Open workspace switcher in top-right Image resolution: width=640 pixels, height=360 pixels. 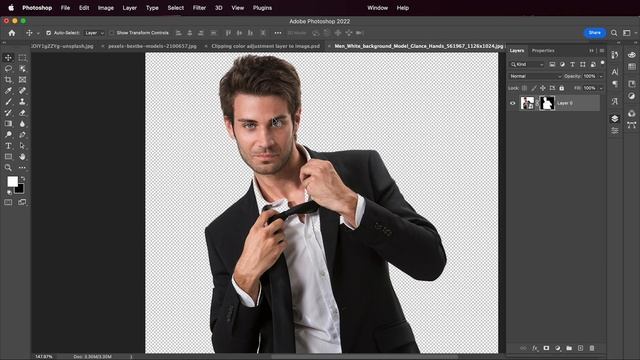click(x=627, y=33)
